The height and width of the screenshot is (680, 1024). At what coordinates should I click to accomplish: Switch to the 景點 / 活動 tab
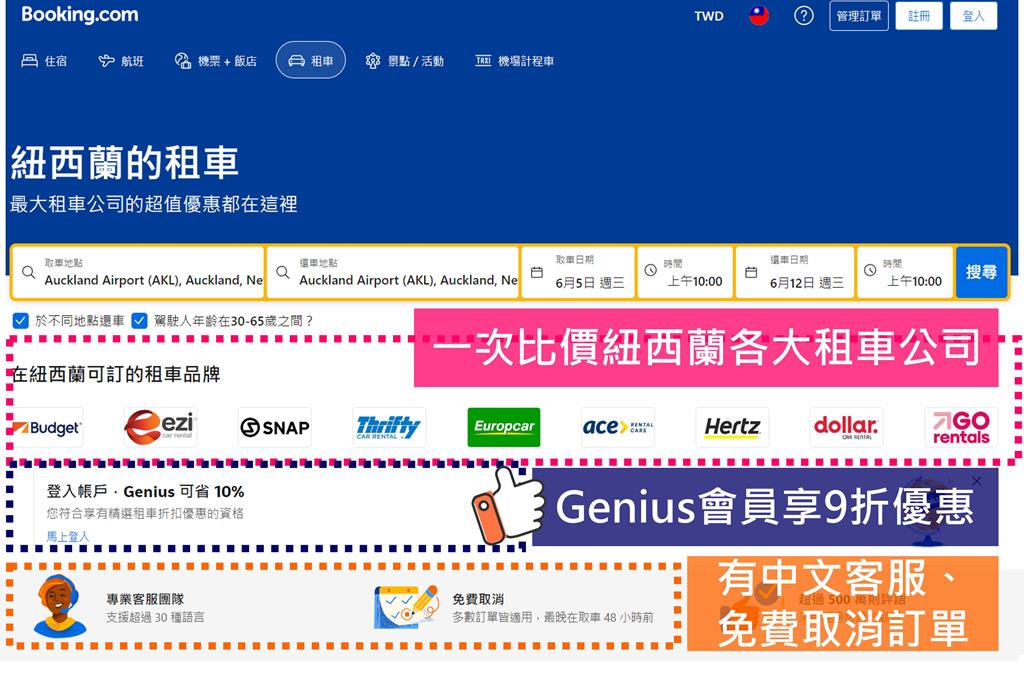point(405,61)
